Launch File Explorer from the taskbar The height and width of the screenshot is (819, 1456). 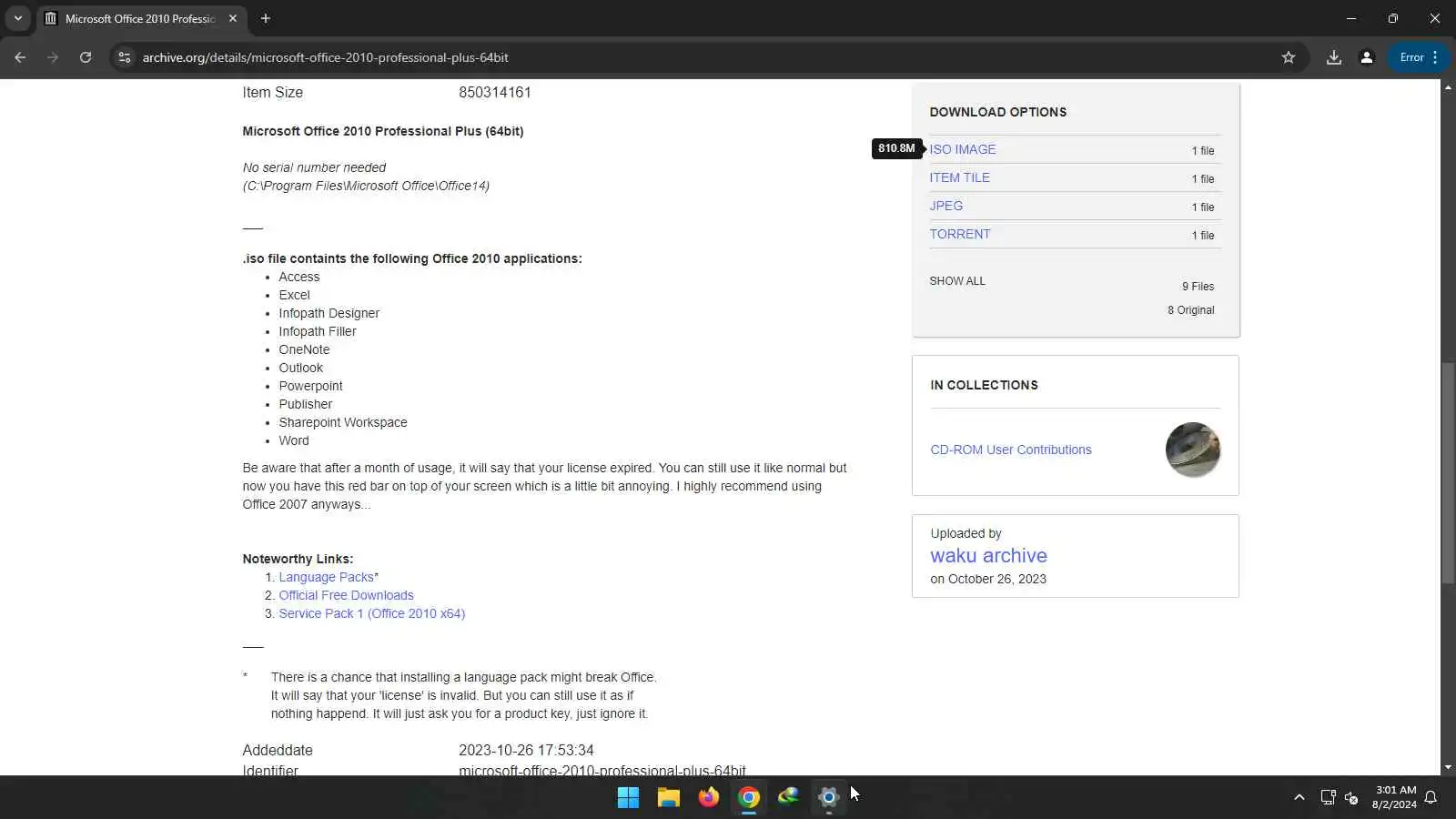668,797
